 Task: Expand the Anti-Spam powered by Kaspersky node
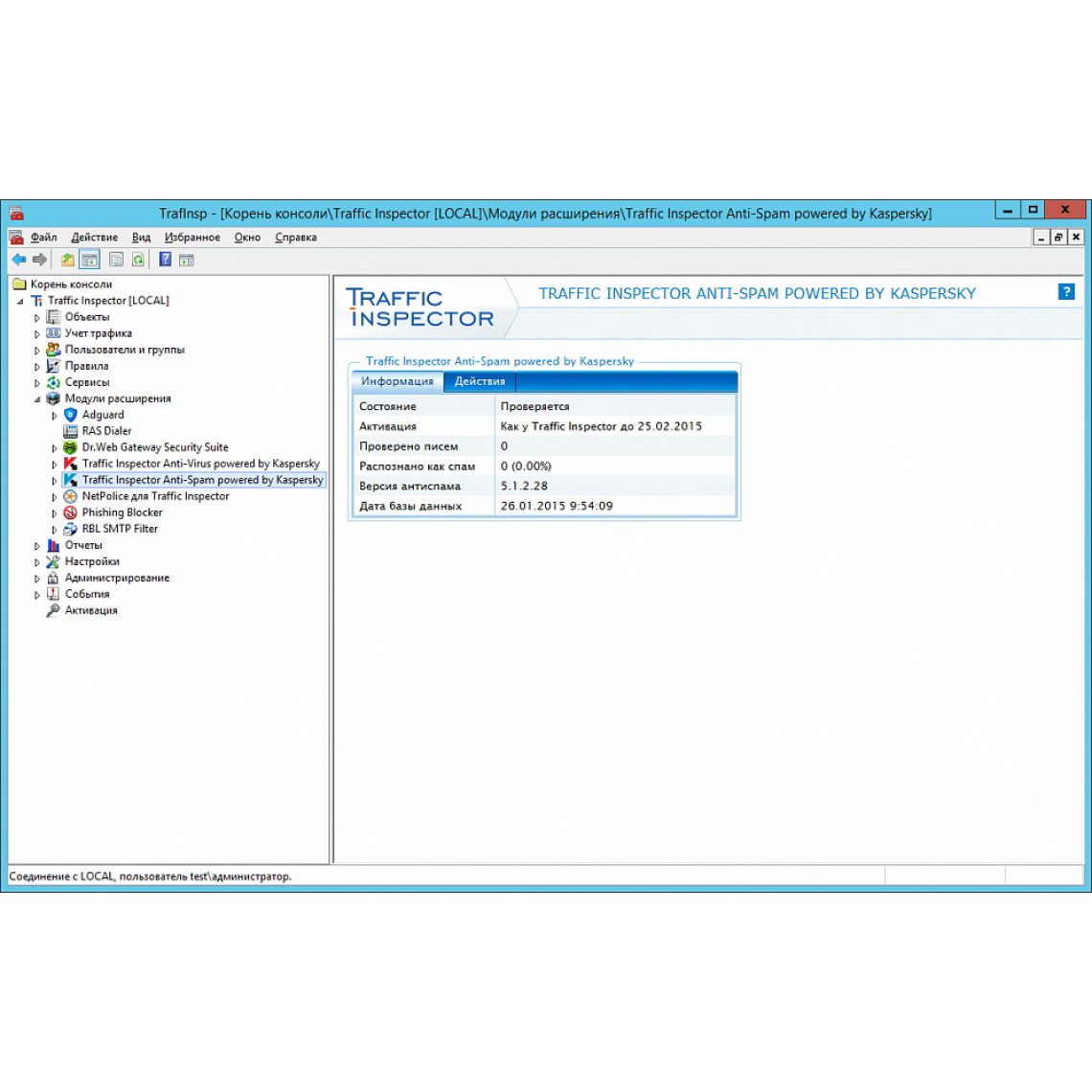point(55,481)
